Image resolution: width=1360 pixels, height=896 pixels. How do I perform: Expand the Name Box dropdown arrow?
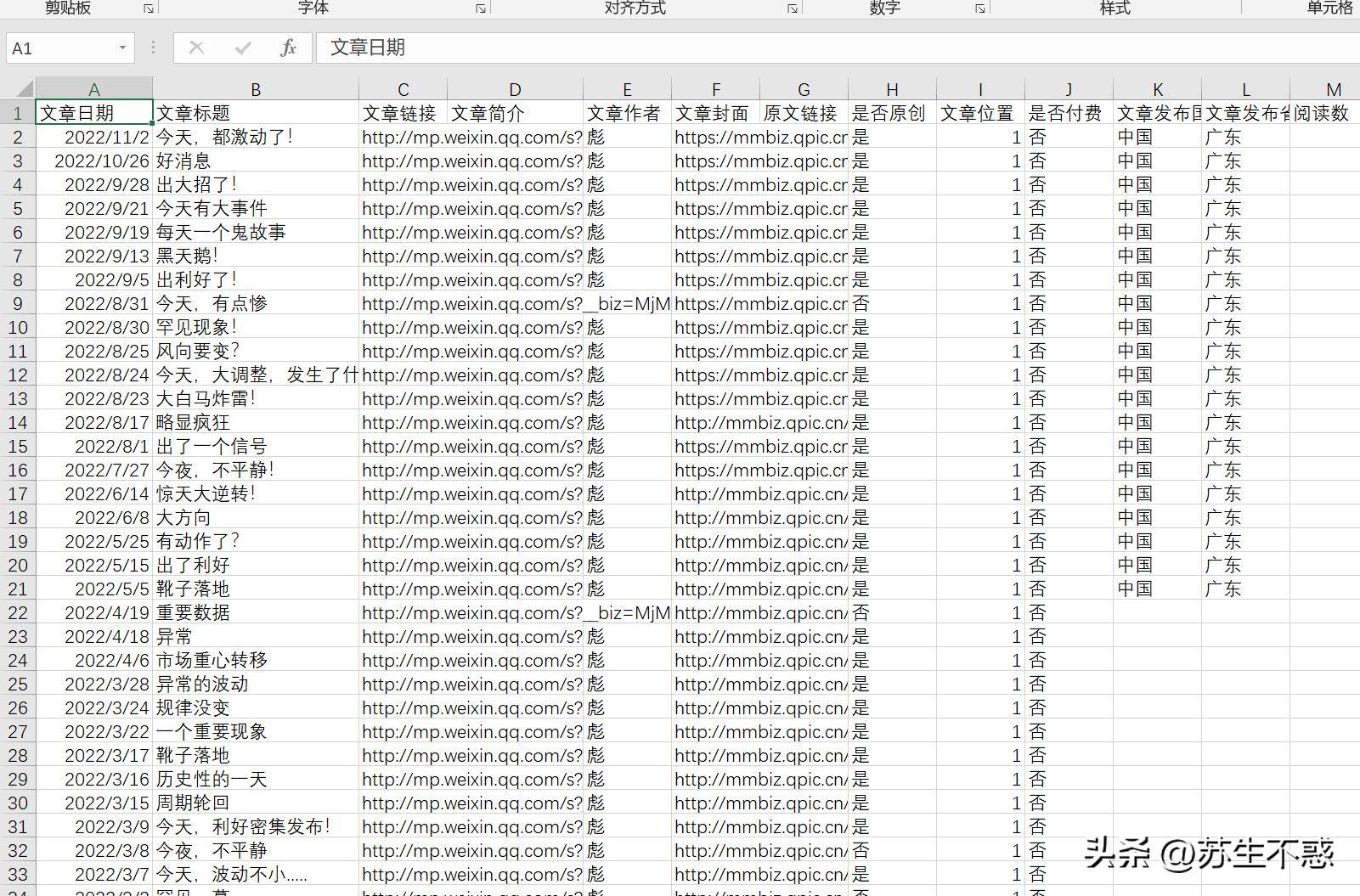tap(122, 48)
